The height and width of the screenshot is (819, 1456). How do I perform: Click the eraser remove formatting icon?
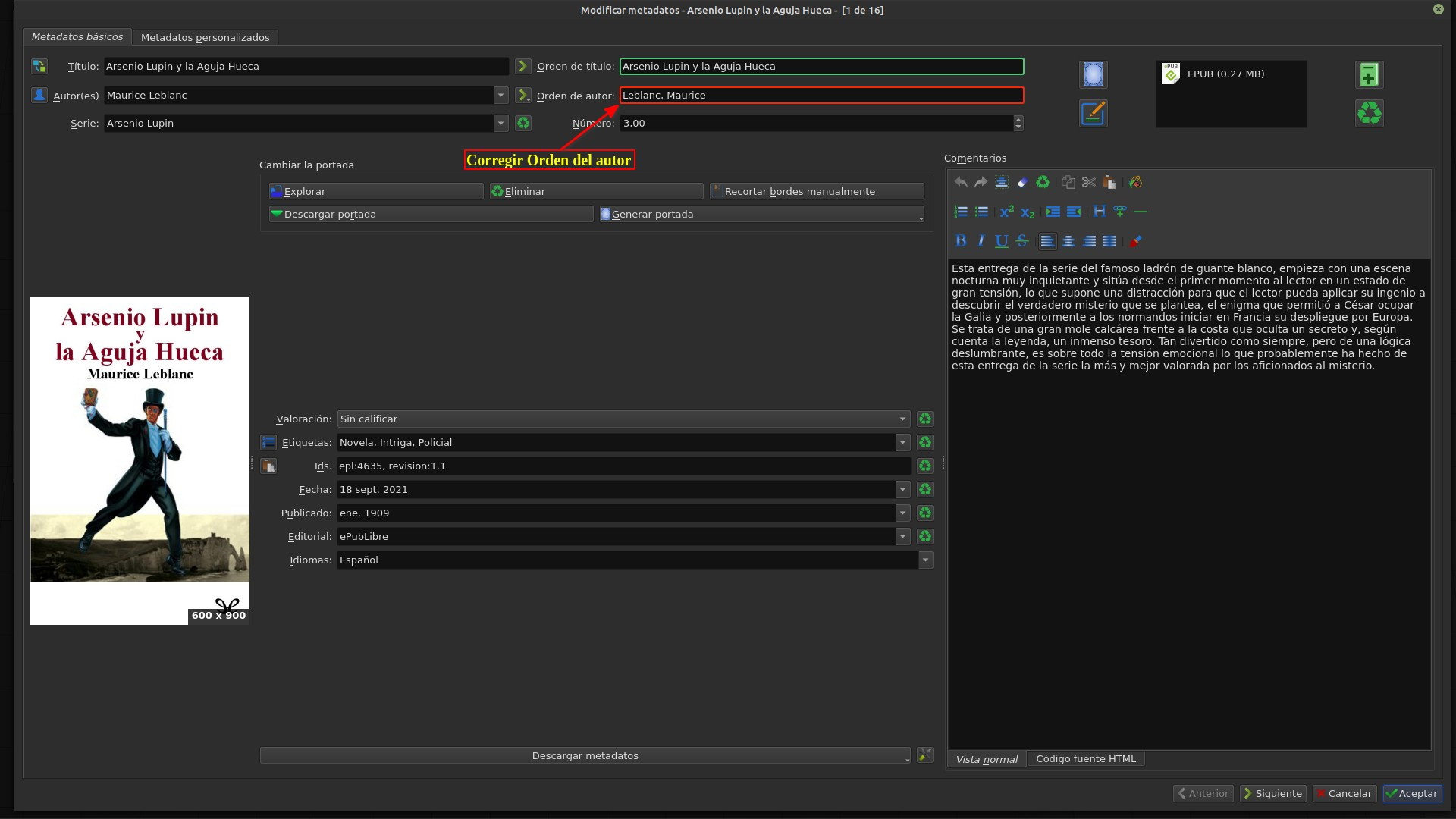[x=1022, y=182]
